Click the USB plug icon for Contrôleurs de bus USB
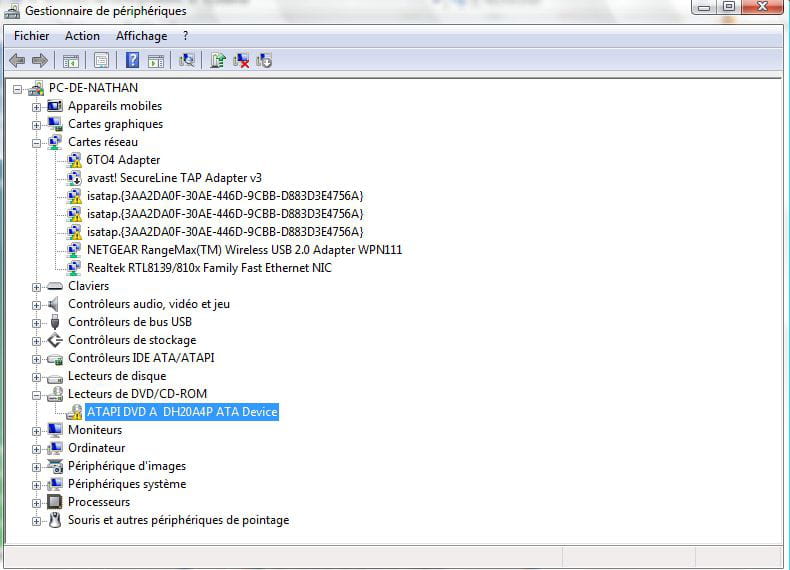 pyautogui.click(x=55, y=322)
